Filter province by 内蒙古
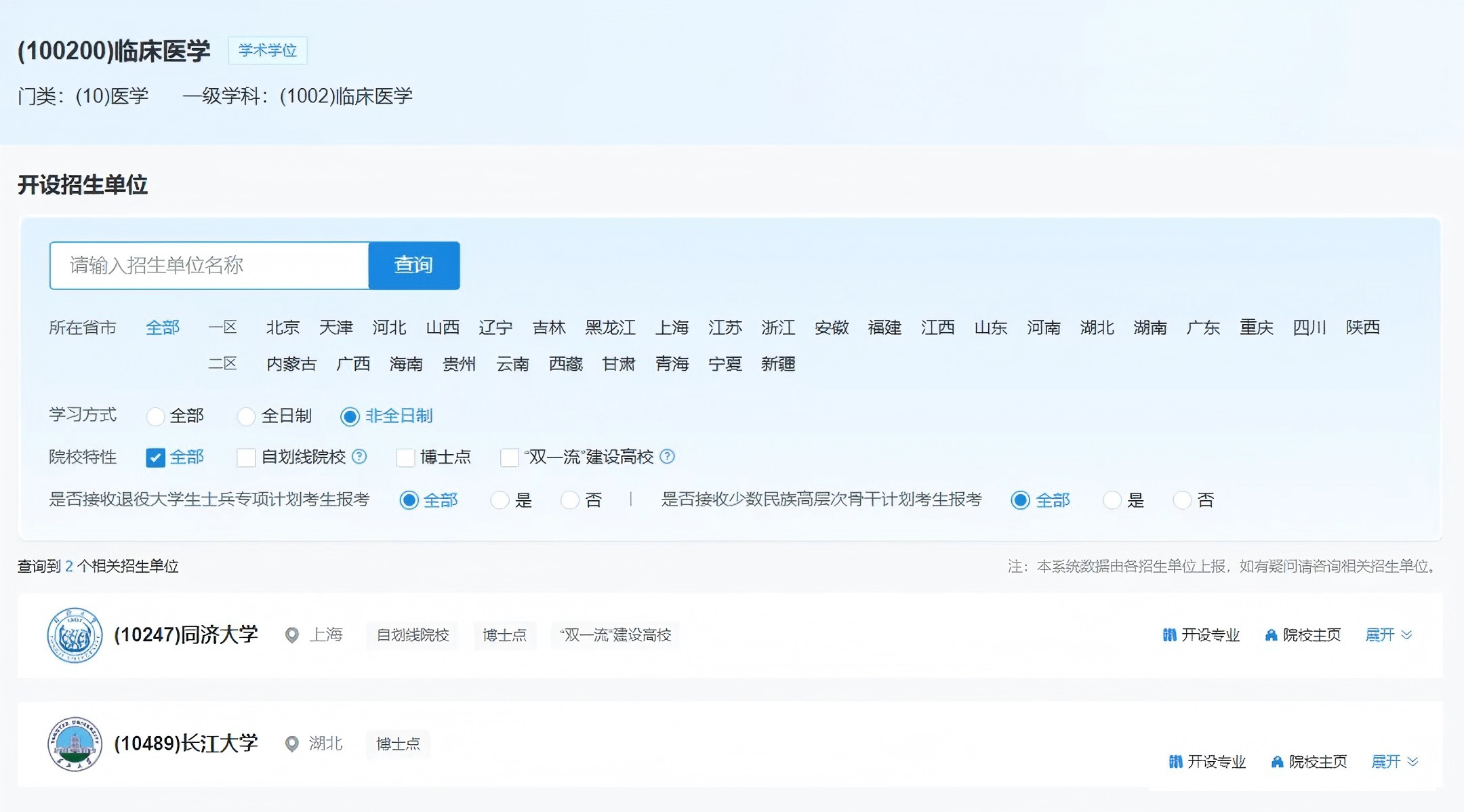The height and width of the screenshot is (812, 1464). (x=291, y=364)
